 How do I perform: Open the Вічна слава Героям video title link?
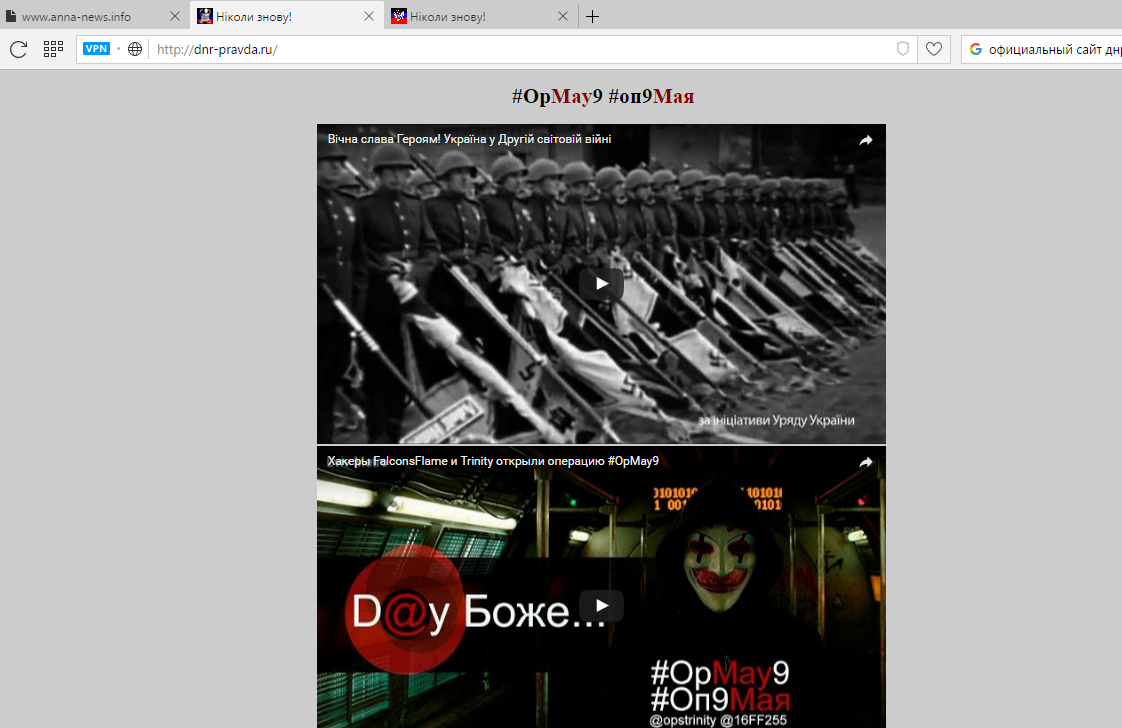(x=469, y=139)
